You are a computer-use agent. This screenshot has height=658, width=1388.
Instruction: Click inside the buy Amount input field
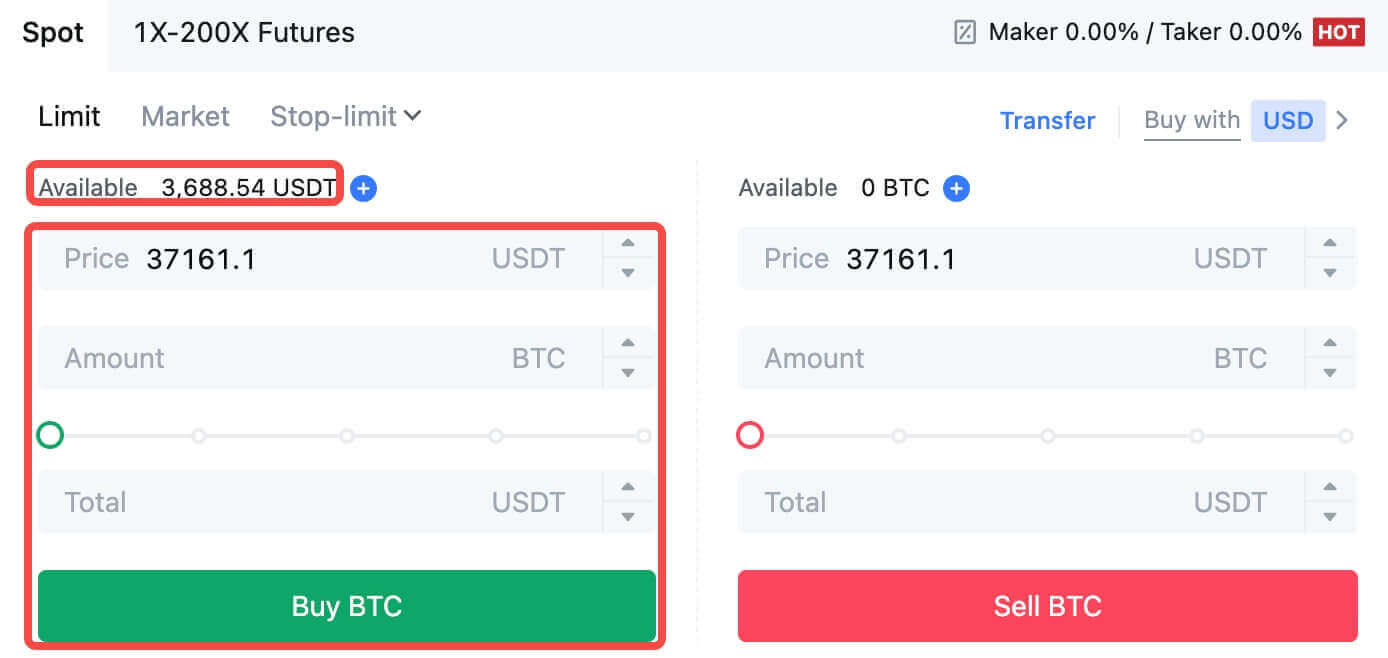point(300,357)
